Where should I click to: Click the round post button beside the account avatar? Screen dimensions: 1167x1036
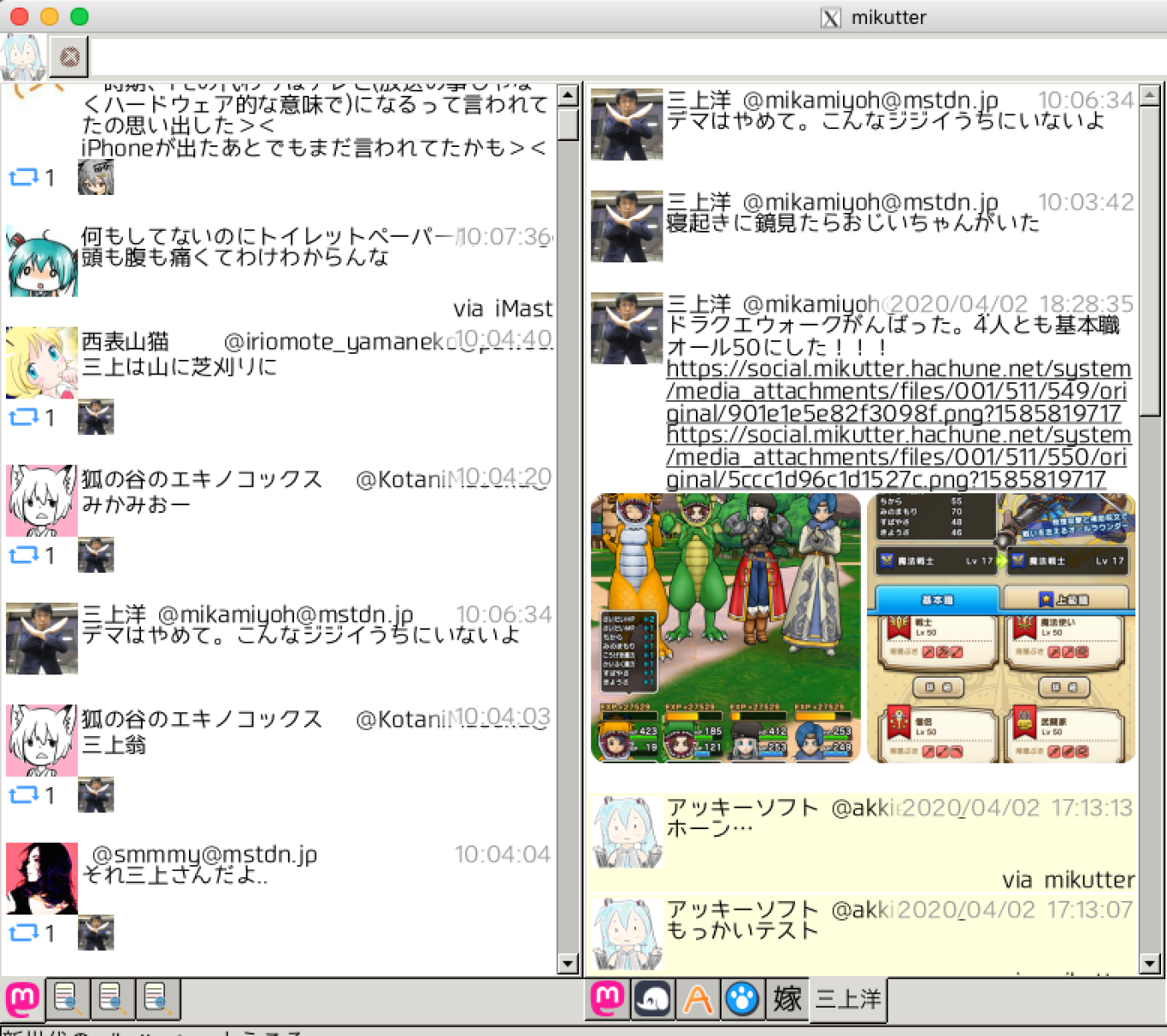point(70,58)
